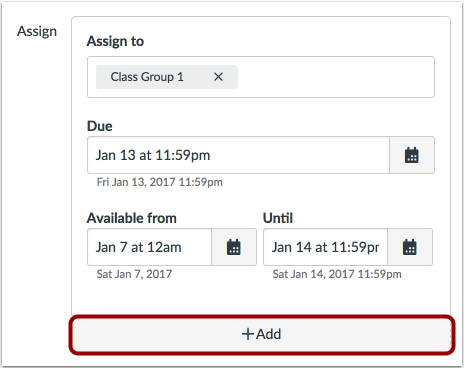Click the Assign to heading
The width and height of the screenshot is (464, 368).
[x=115, y=41]
